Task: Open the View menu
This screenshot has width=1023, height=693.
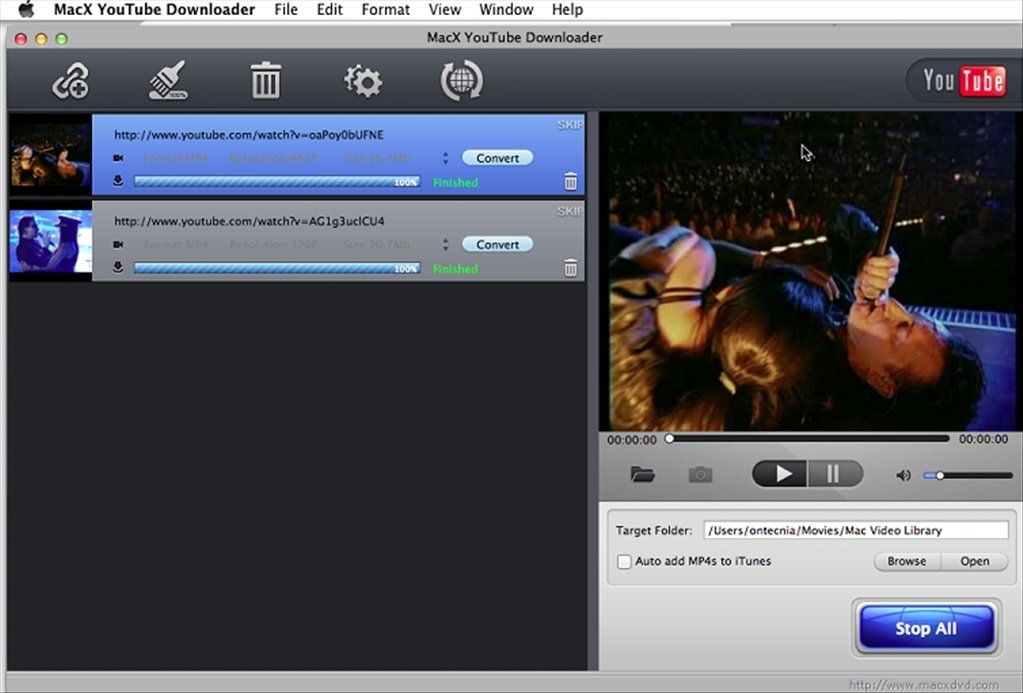Action: 445,10
